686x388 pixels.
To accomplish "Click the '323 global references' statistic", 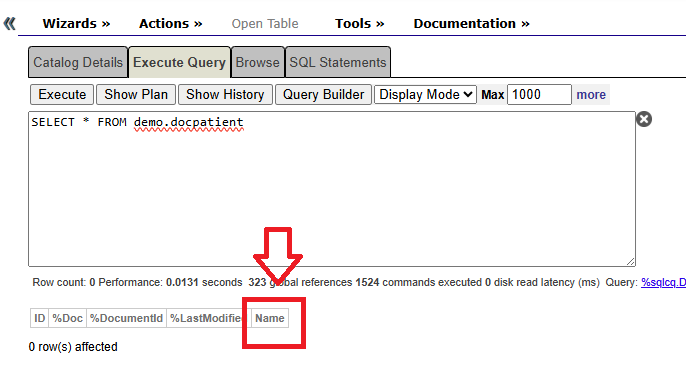I will tap(300, 283).
